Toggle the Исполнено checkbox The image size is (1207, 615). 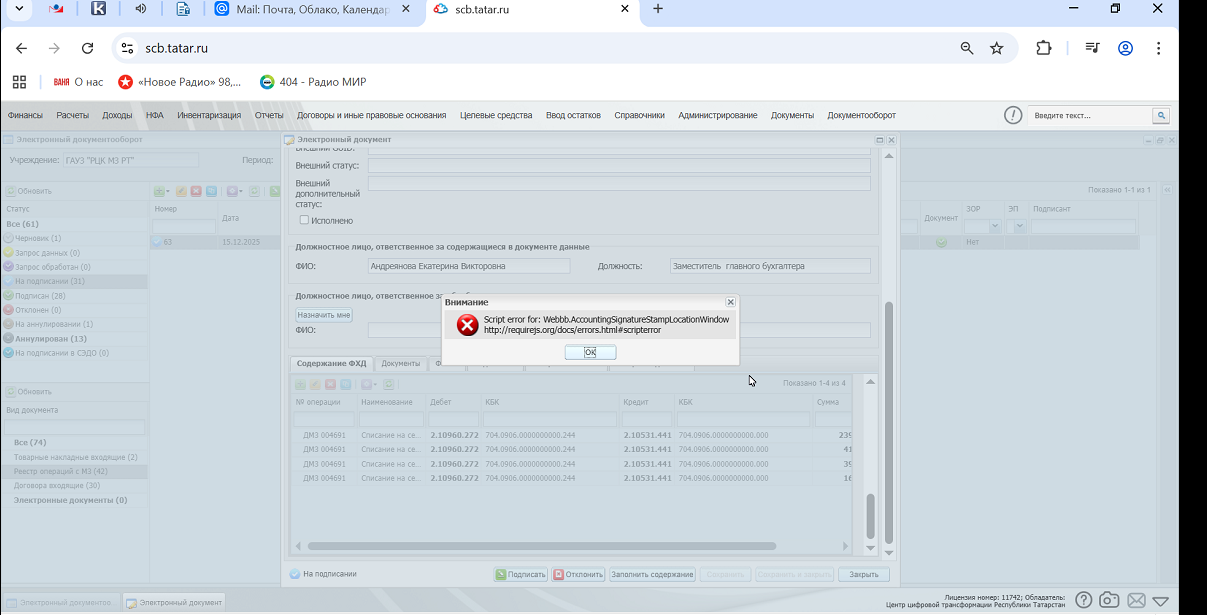pyautogui.click(x=305, y=220)
